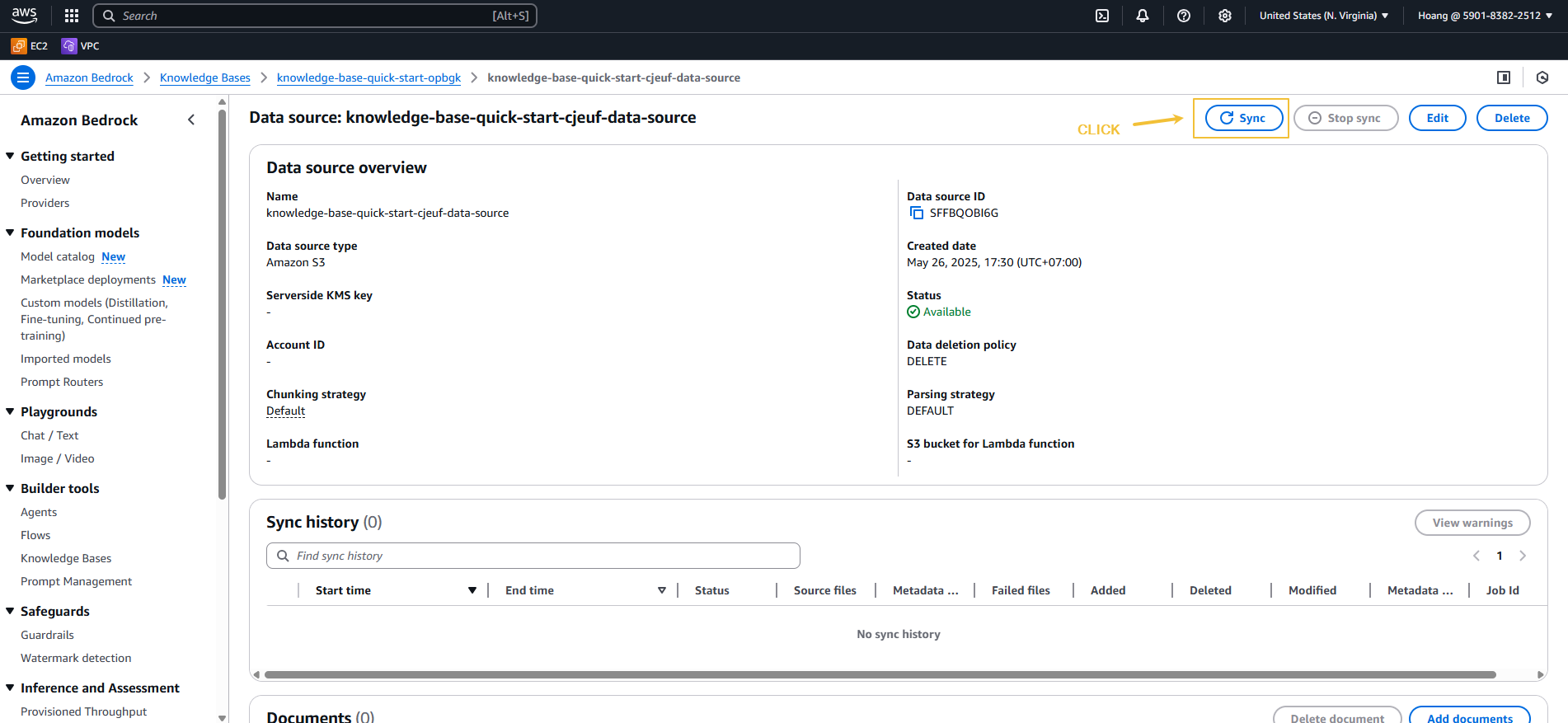Open the help question mark menu
This screenshot has width=1568, height=723.
pos(1184,16)
